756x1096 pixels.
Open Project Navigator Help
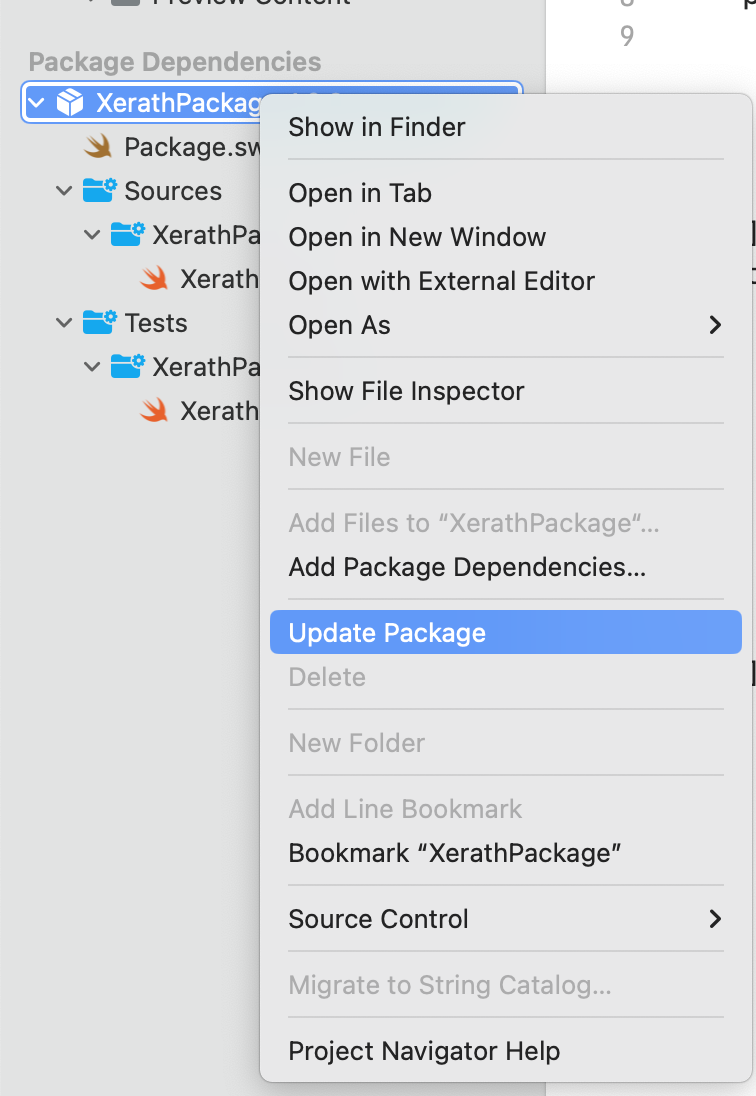tap(424, 1051)
